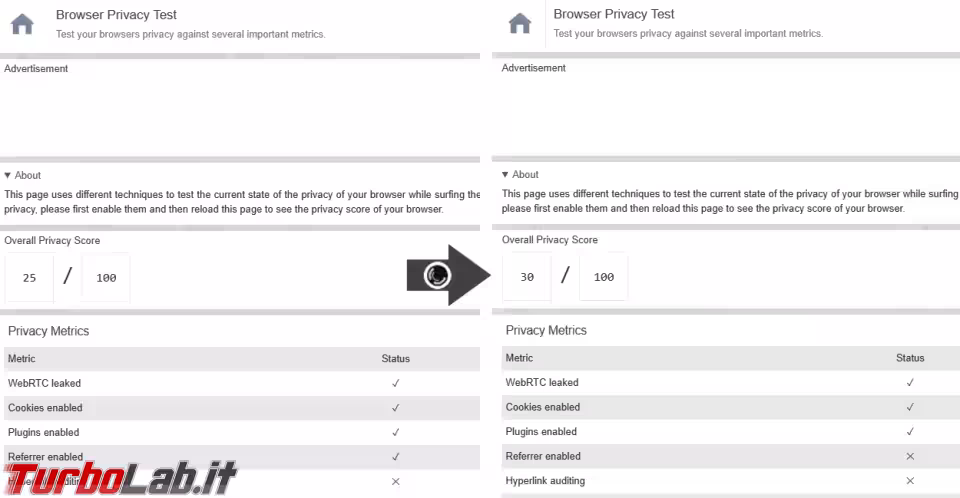Click the Advertisement label in the right panel
This screenshot has height=498, width=960.
click(x=534, y=68)
